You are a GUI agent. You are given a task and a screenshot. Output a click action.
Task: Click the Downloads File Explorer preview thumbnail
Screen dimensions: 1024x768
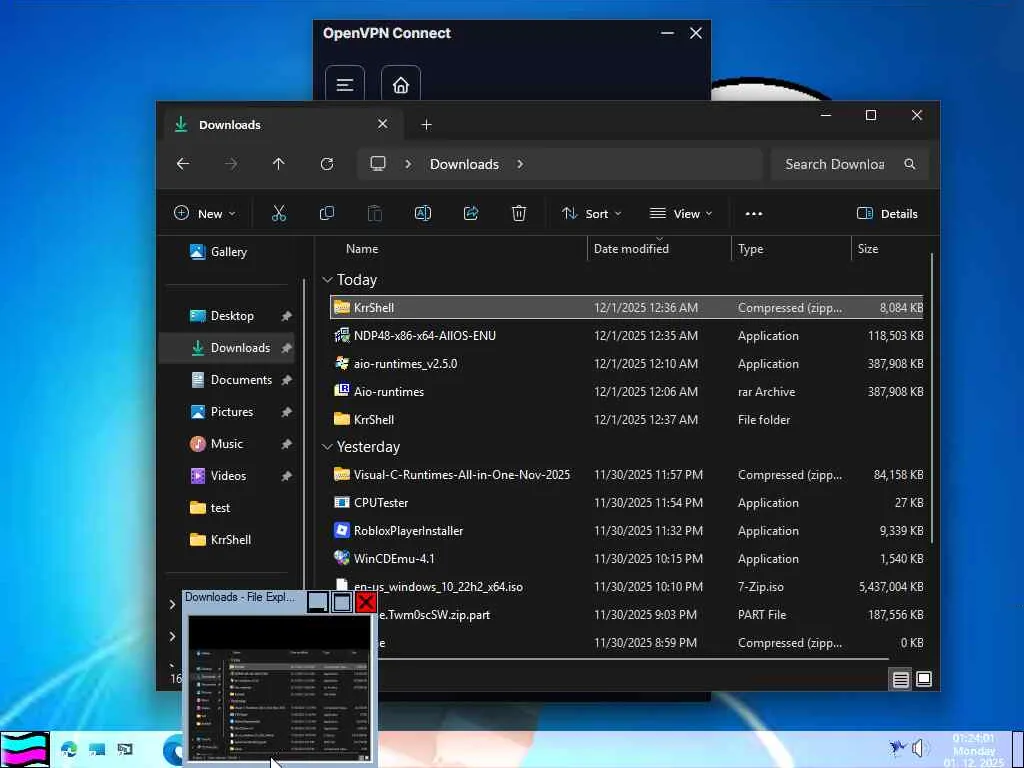click(x=280, y=688)
